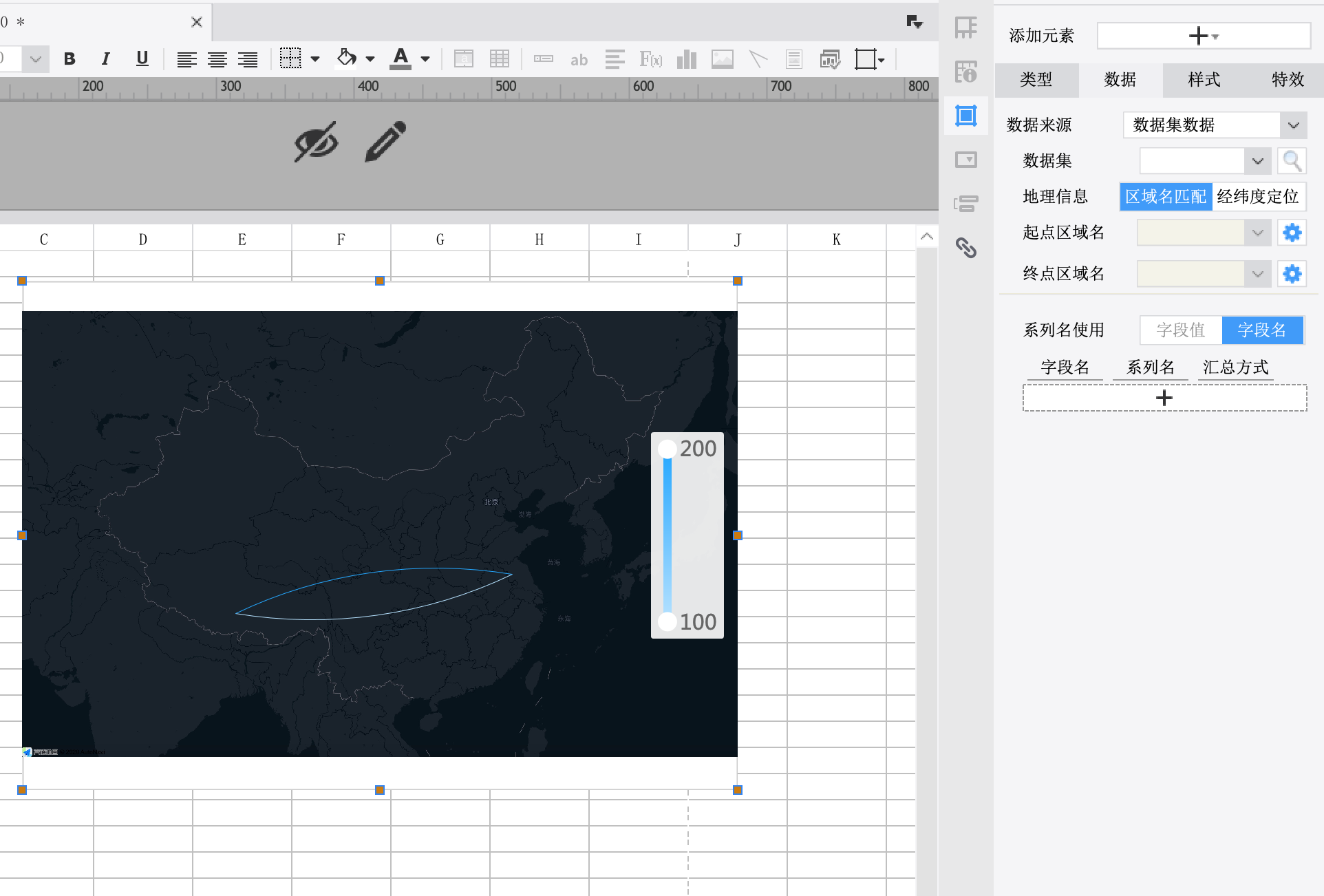Select 经纬度定位 option
The height and width of the screenshot is (896, 1324).
point(1258,197)
